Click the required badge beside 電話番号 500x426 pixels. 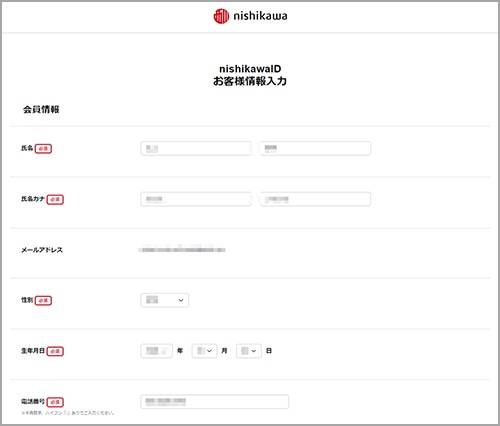(55, 402)
